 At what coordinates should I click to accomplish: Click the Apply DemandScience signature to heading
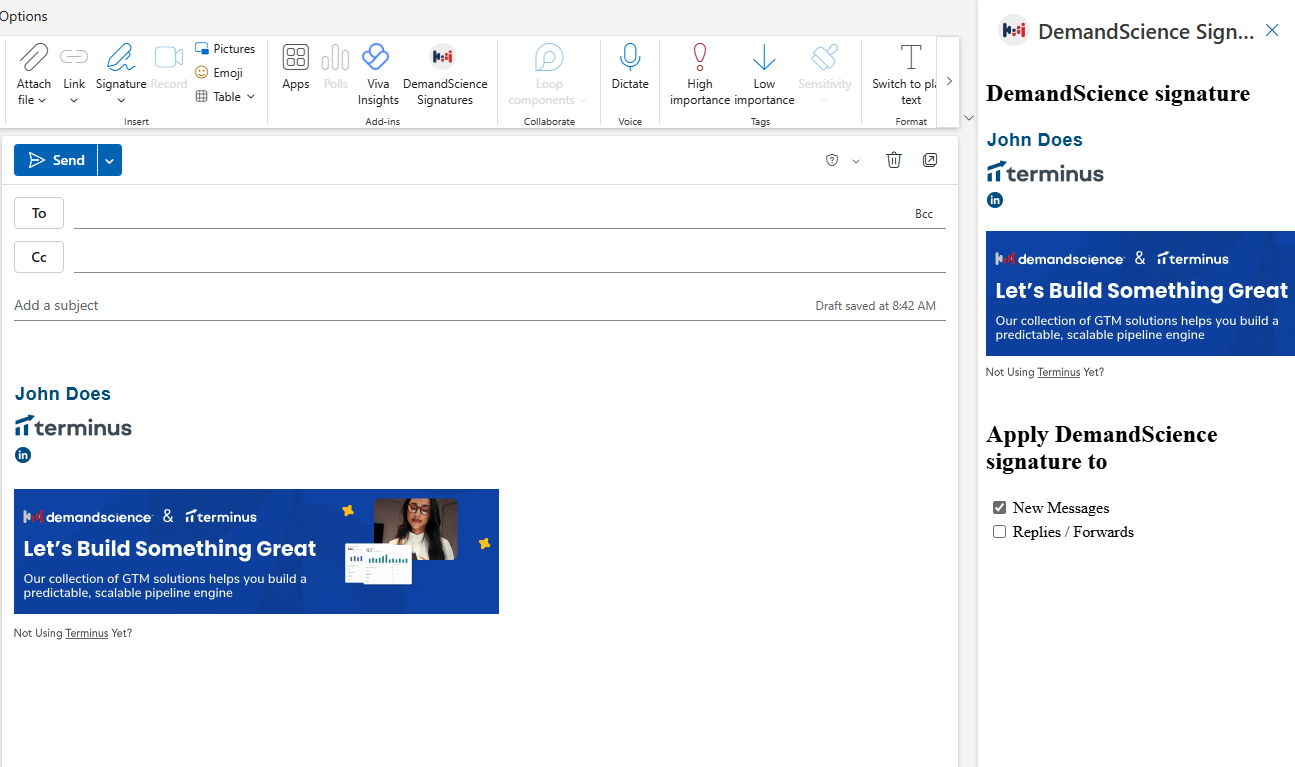[x=1102, y=448]
